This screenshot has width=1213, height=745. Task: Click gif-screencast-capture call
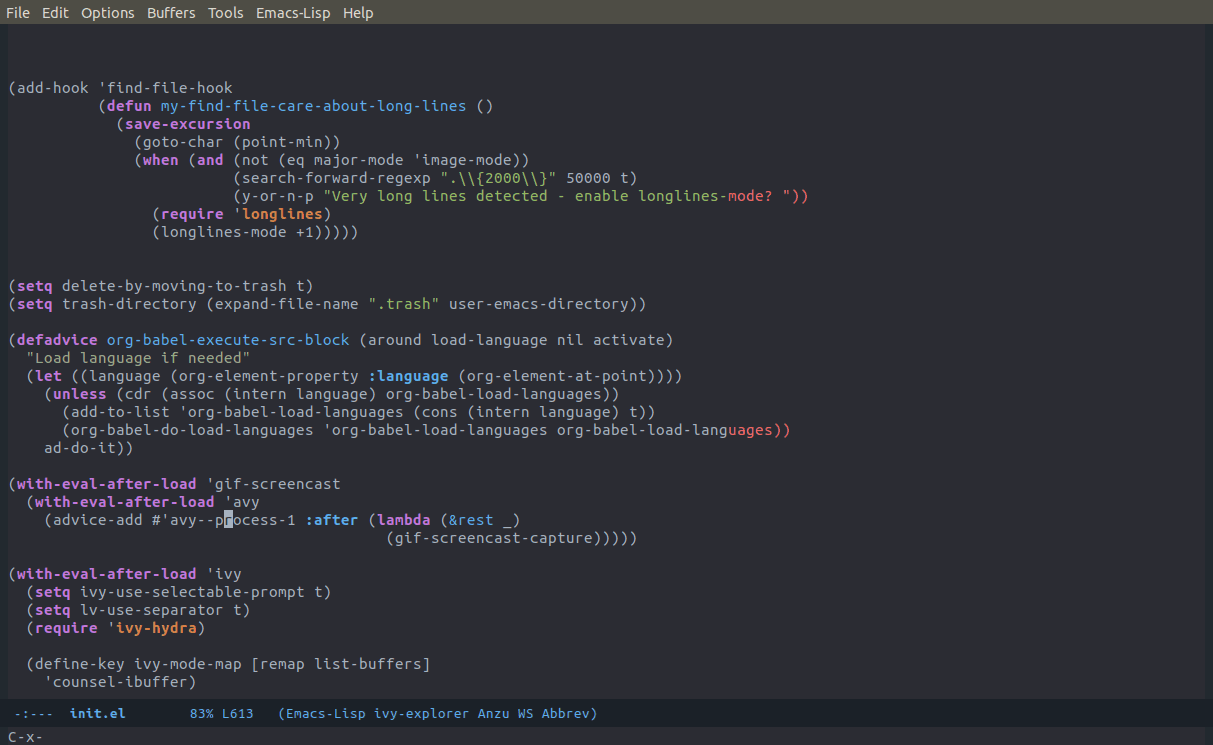click(x=493, y=538)
